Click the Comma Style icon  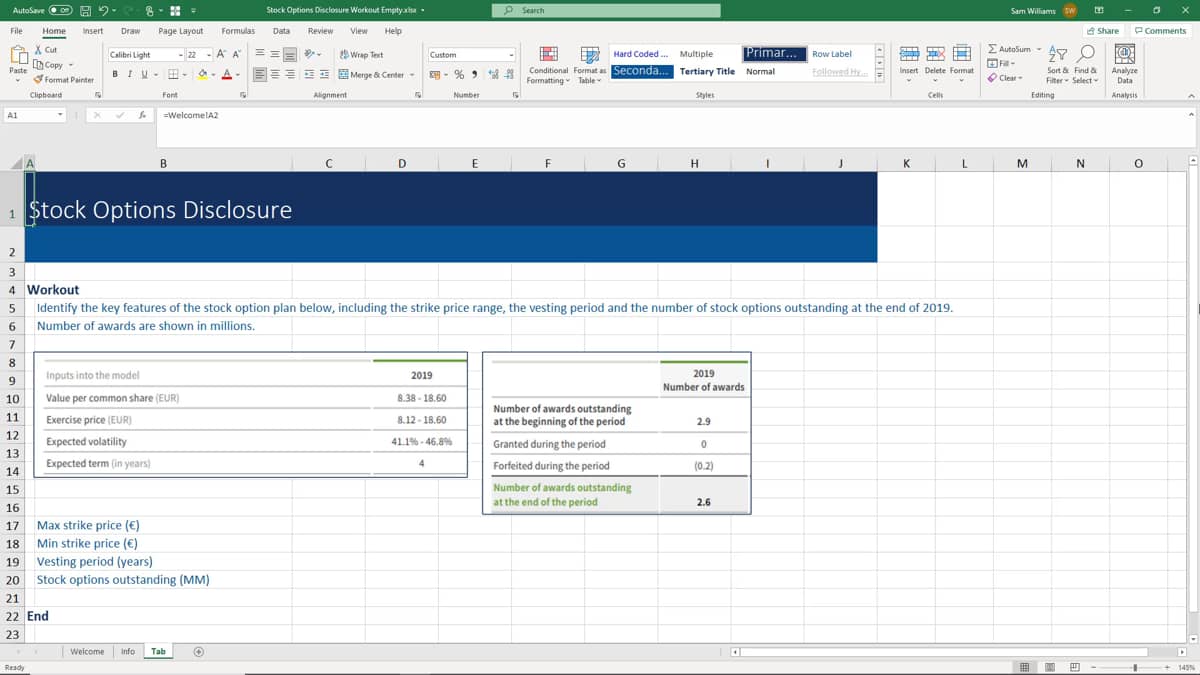point(473,75)
